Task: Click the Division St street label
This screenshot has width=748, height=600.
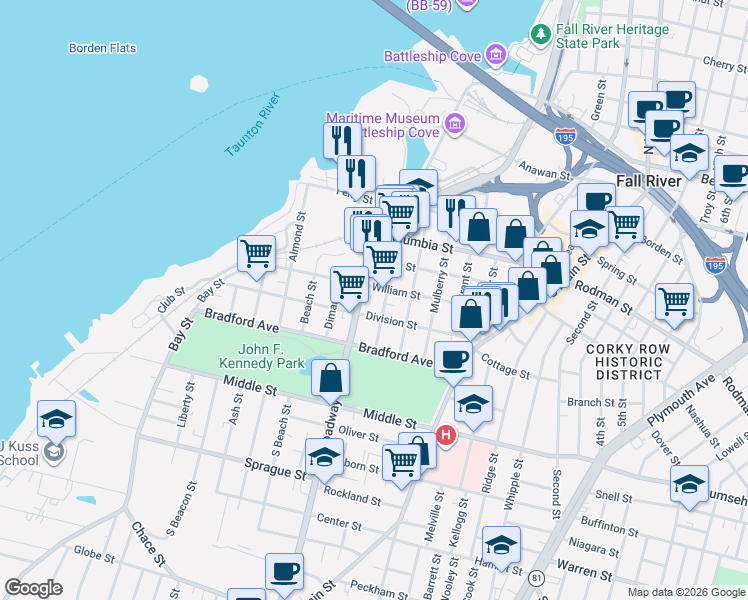Action: tap(391, 321)
